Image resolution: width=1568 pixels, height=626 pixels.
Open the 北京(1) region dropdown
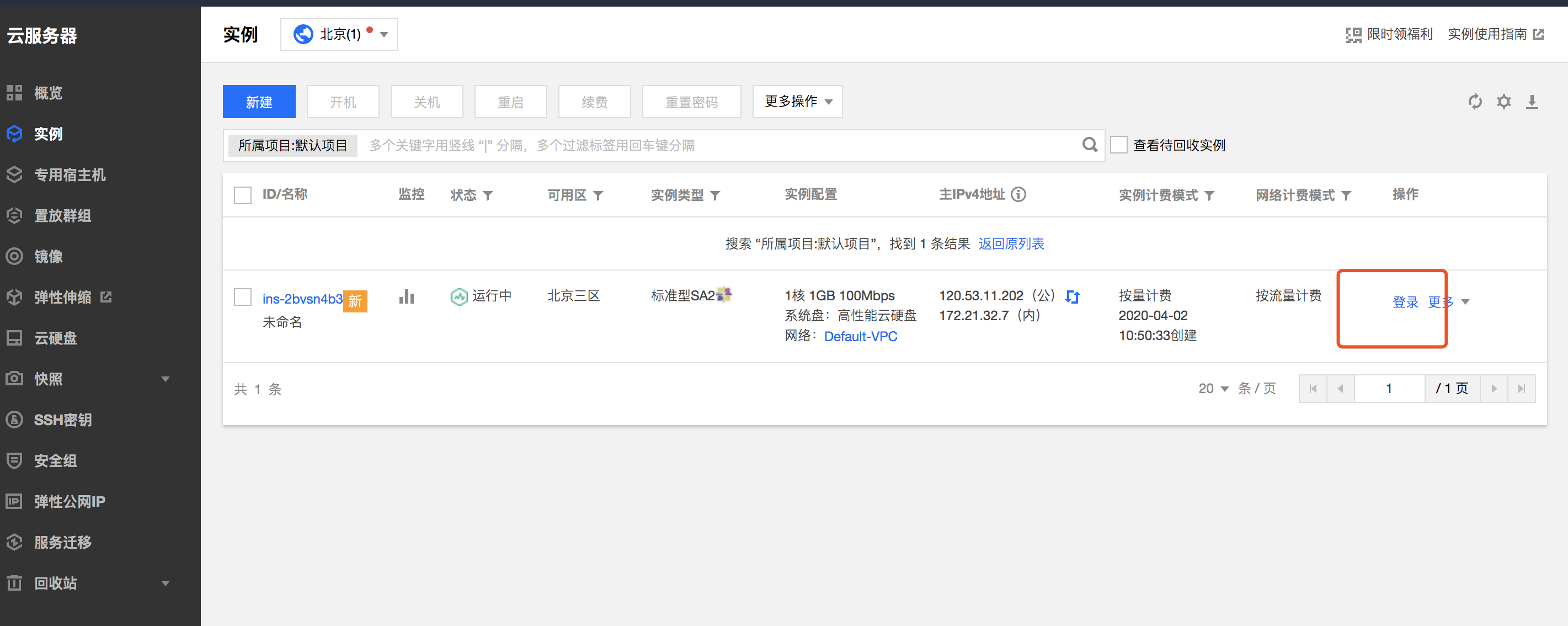339,34
